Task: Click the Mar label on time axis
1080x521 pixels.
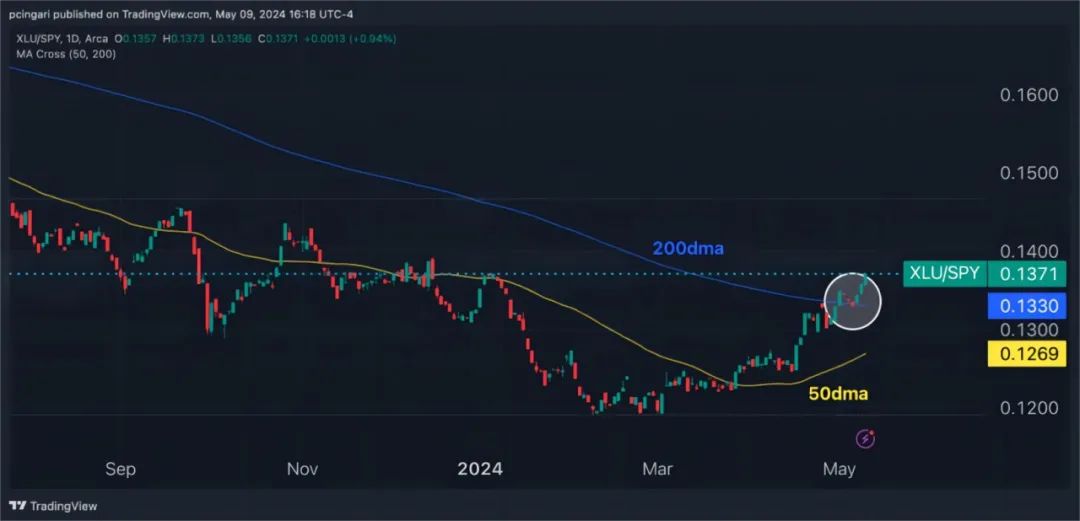Action: 658,469
